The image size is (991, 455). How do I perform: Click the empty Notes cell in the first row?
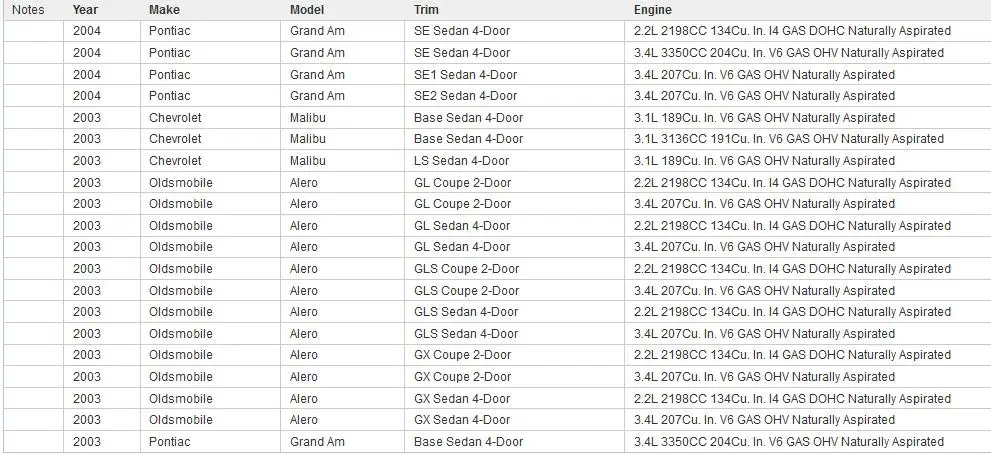(33, 31)
